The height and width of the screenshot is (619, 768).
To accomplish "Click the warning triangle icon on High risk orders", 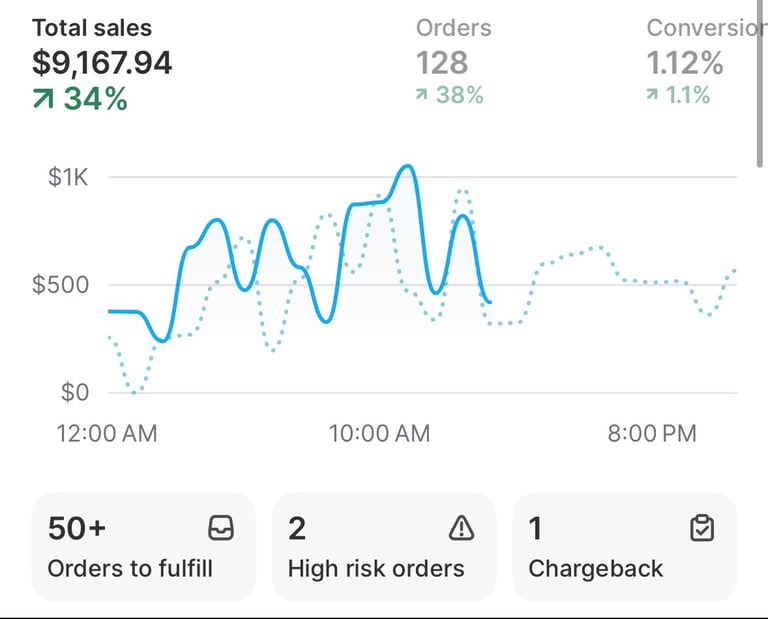I will click(x=460, y=528).
